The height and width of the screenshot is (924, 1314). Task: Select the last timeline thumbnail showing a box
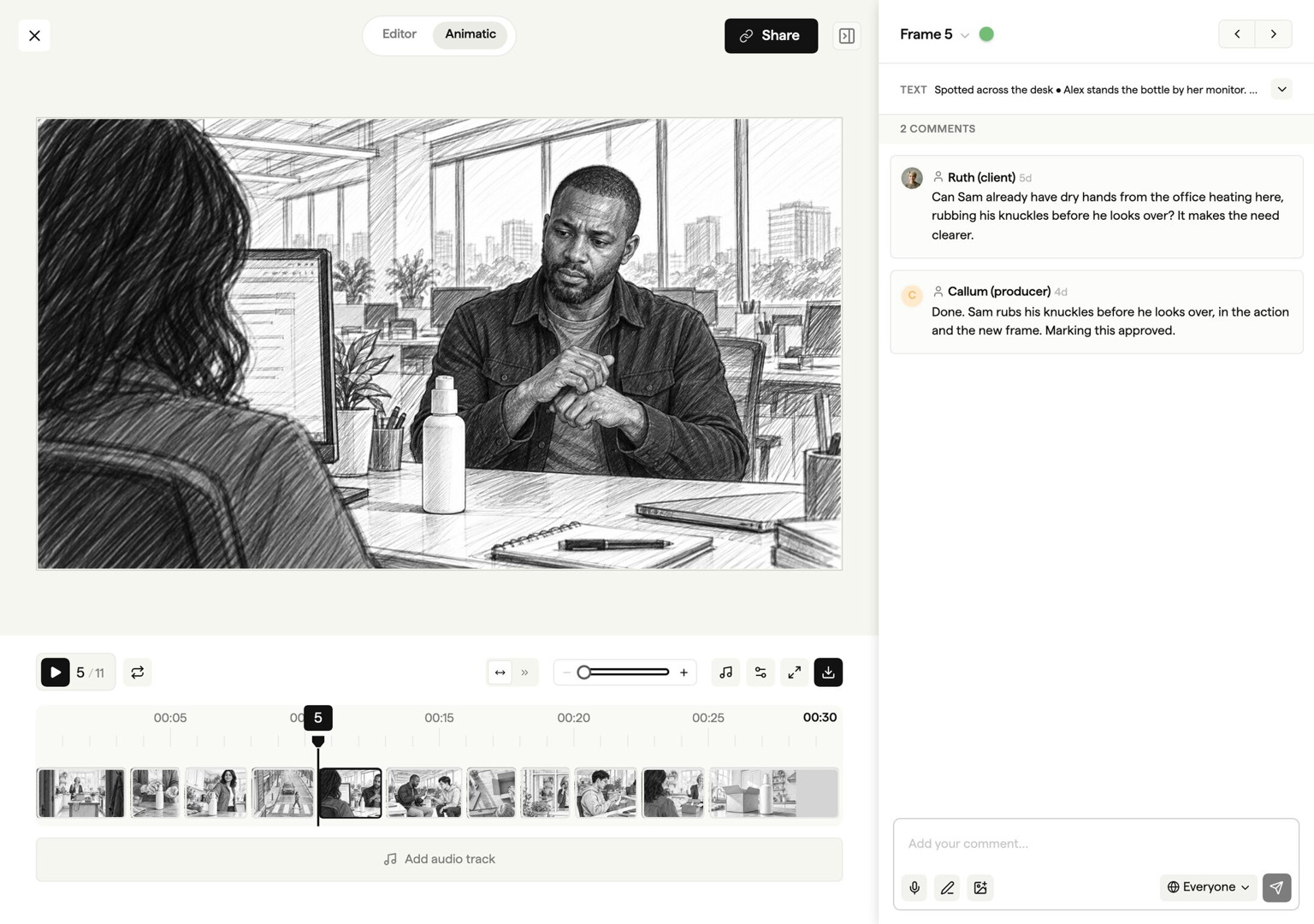pyautogui.click(x=773, y=793)
